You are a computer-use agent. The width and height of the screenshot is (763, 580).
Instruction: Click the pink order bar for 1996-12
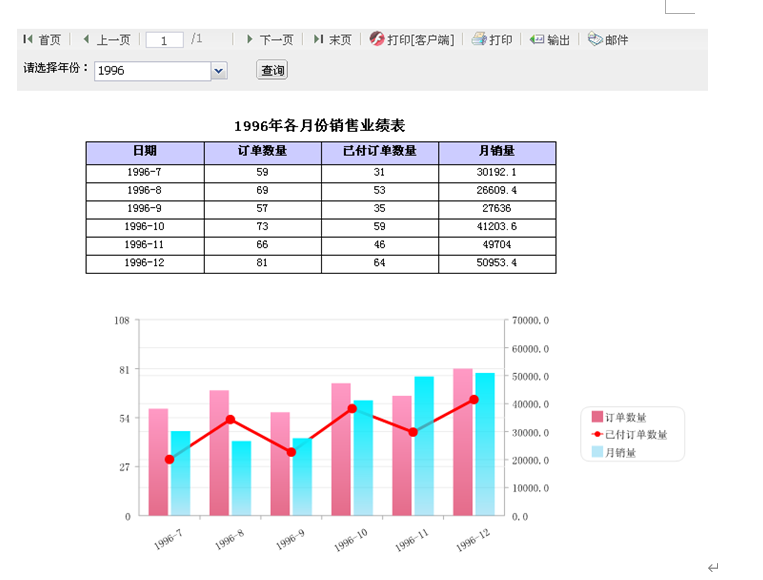tap(463, 442)
